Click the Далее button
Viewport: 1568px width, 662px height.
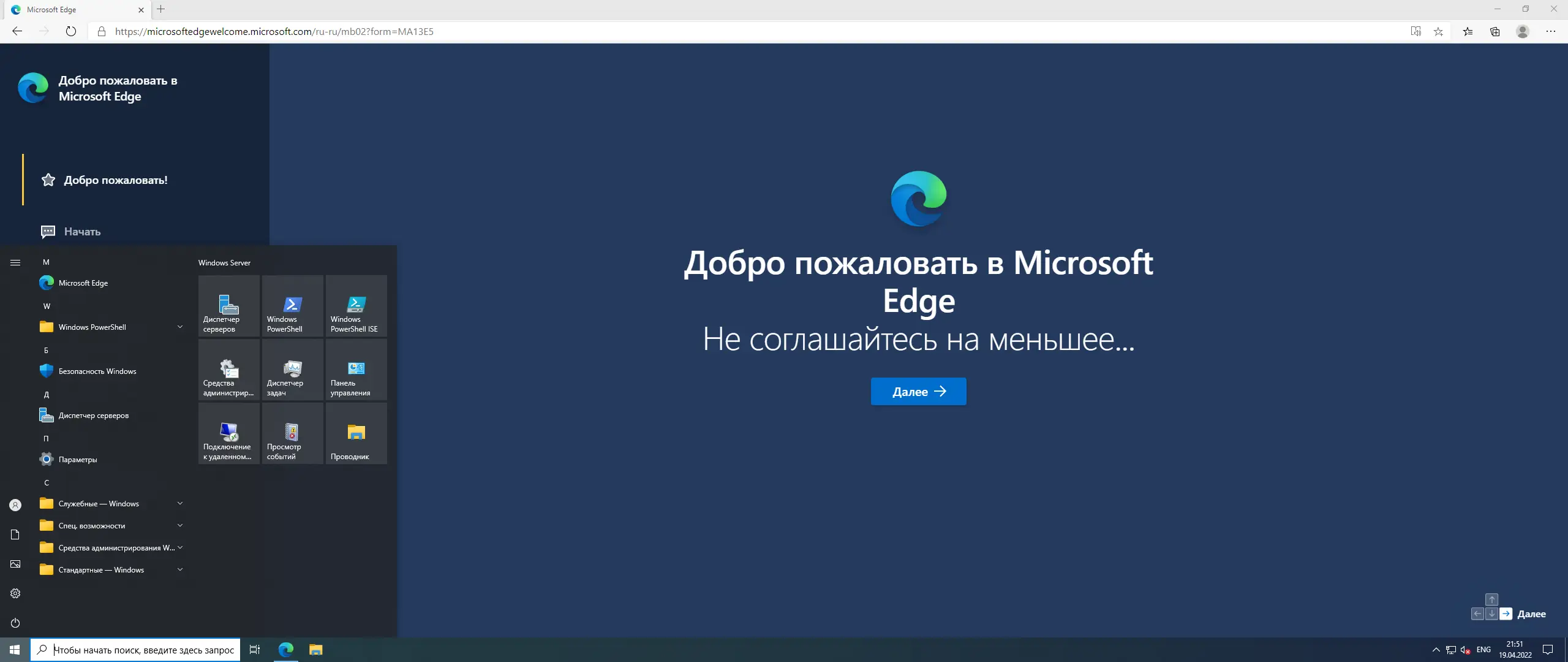(918, 391)
